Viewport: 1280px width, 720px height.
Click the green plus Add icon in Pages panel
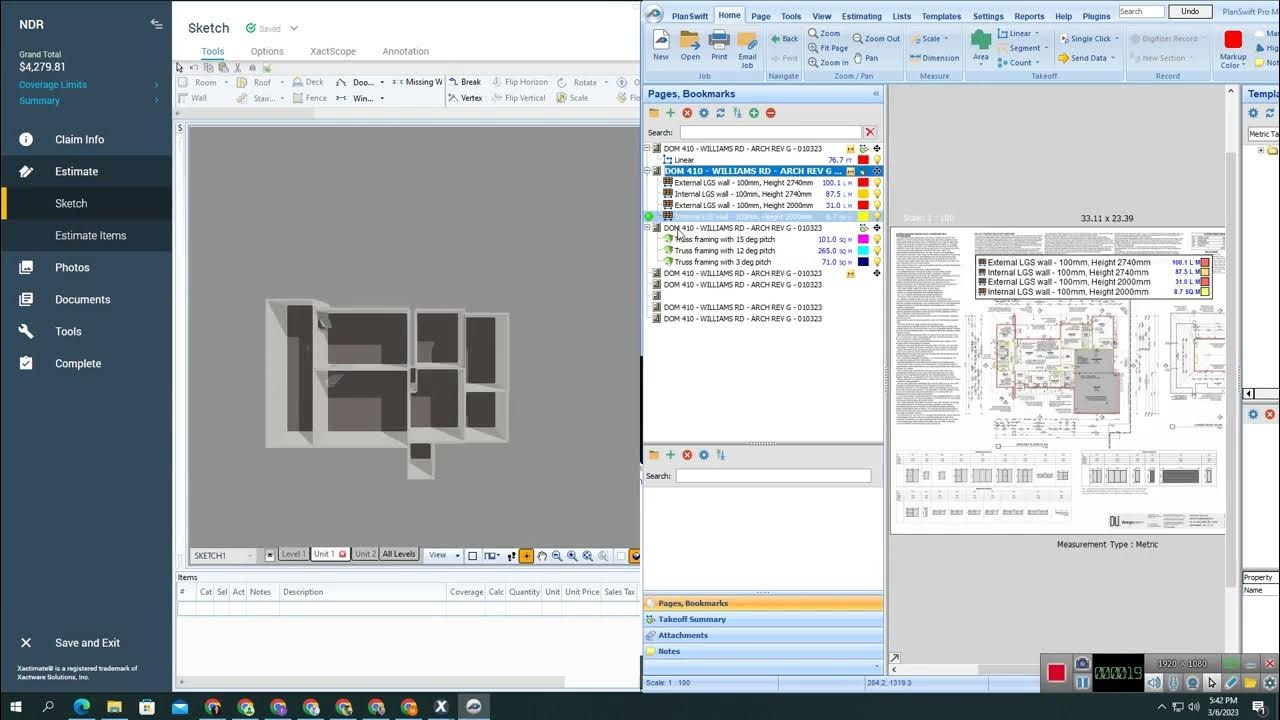point(670,113)
